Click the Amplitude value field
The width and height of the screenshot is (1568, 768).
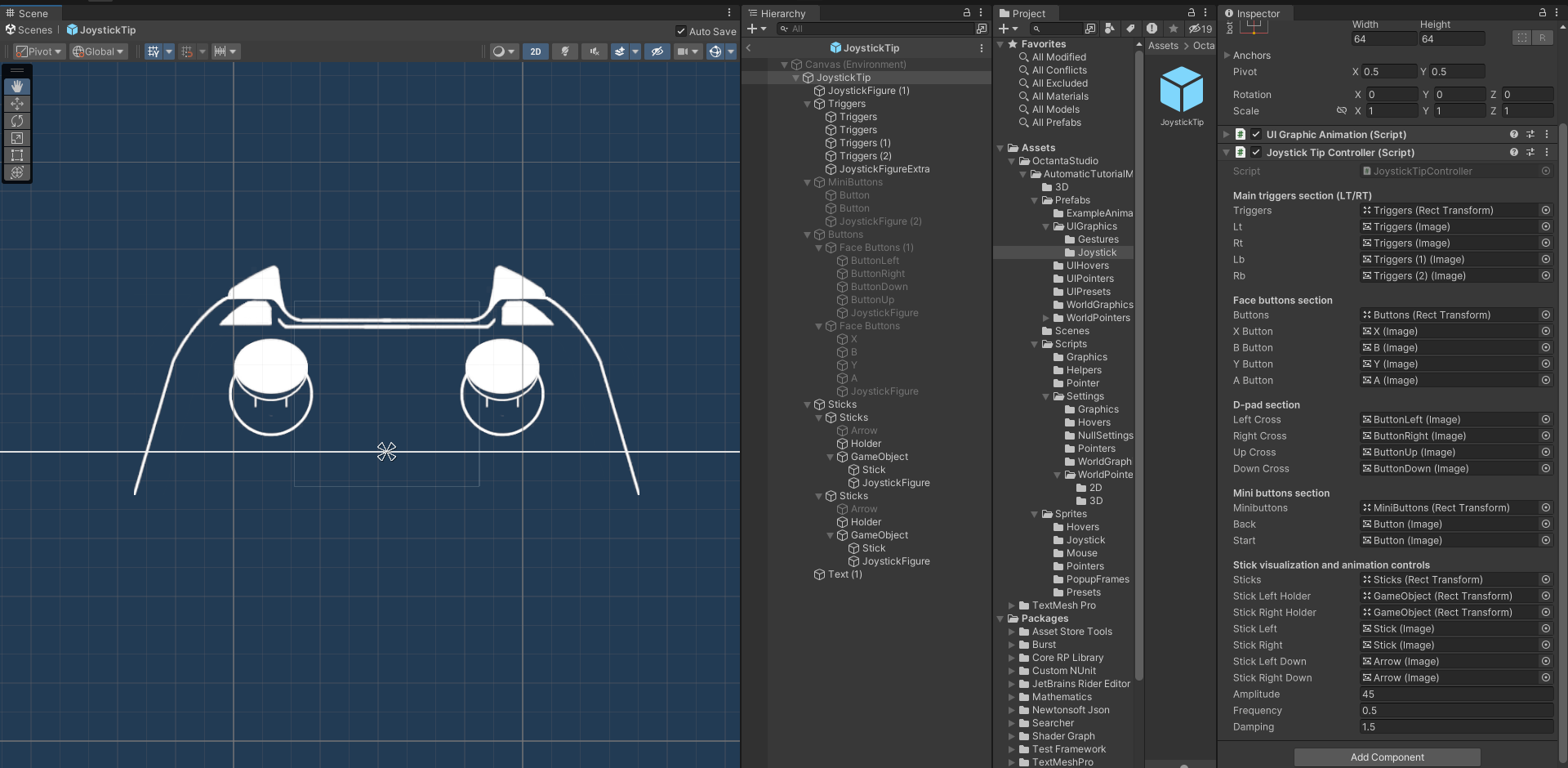pos(1454,694)
